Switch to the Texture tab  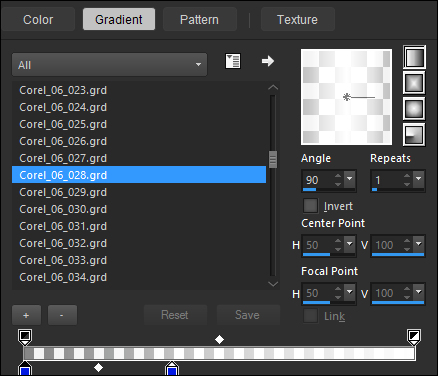[297, 19]
